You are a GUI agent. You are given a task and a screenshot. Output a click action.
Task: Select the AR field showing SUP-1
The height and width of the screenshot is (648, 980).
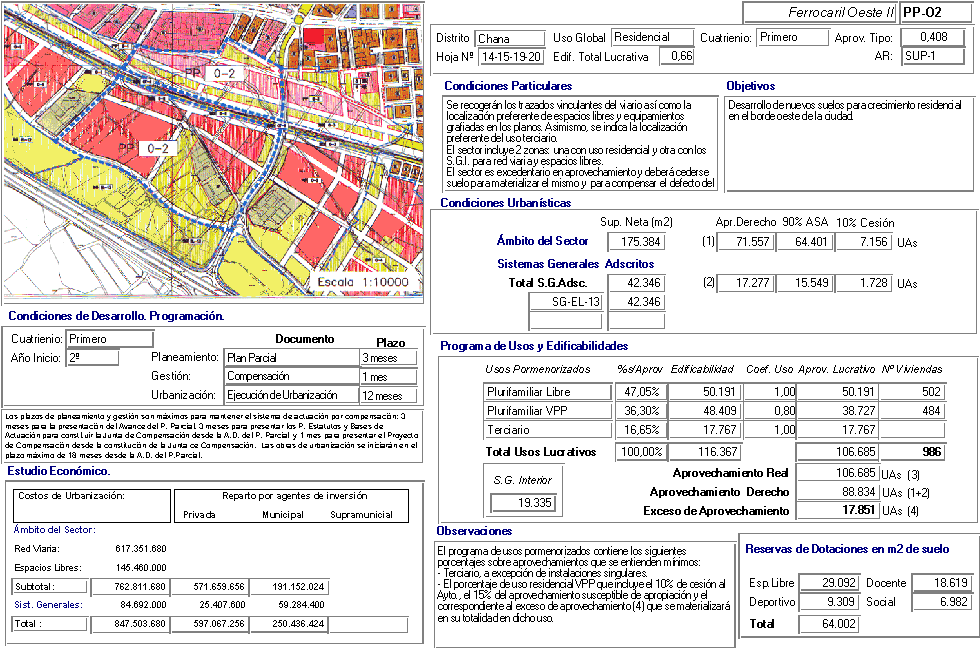pyautogui.click(x=932, y=56)
